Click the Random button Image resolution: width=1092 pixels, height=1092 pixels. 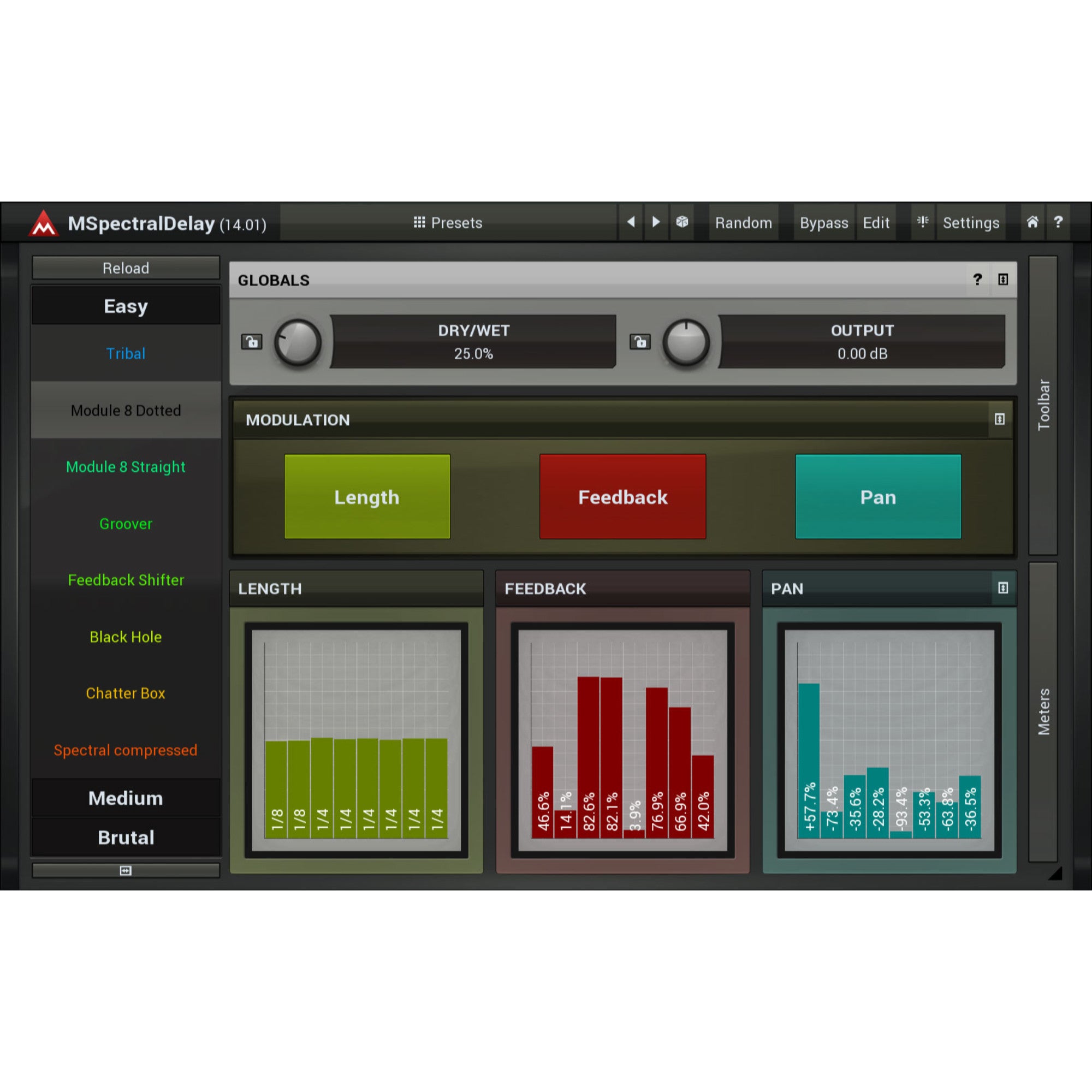743,223
